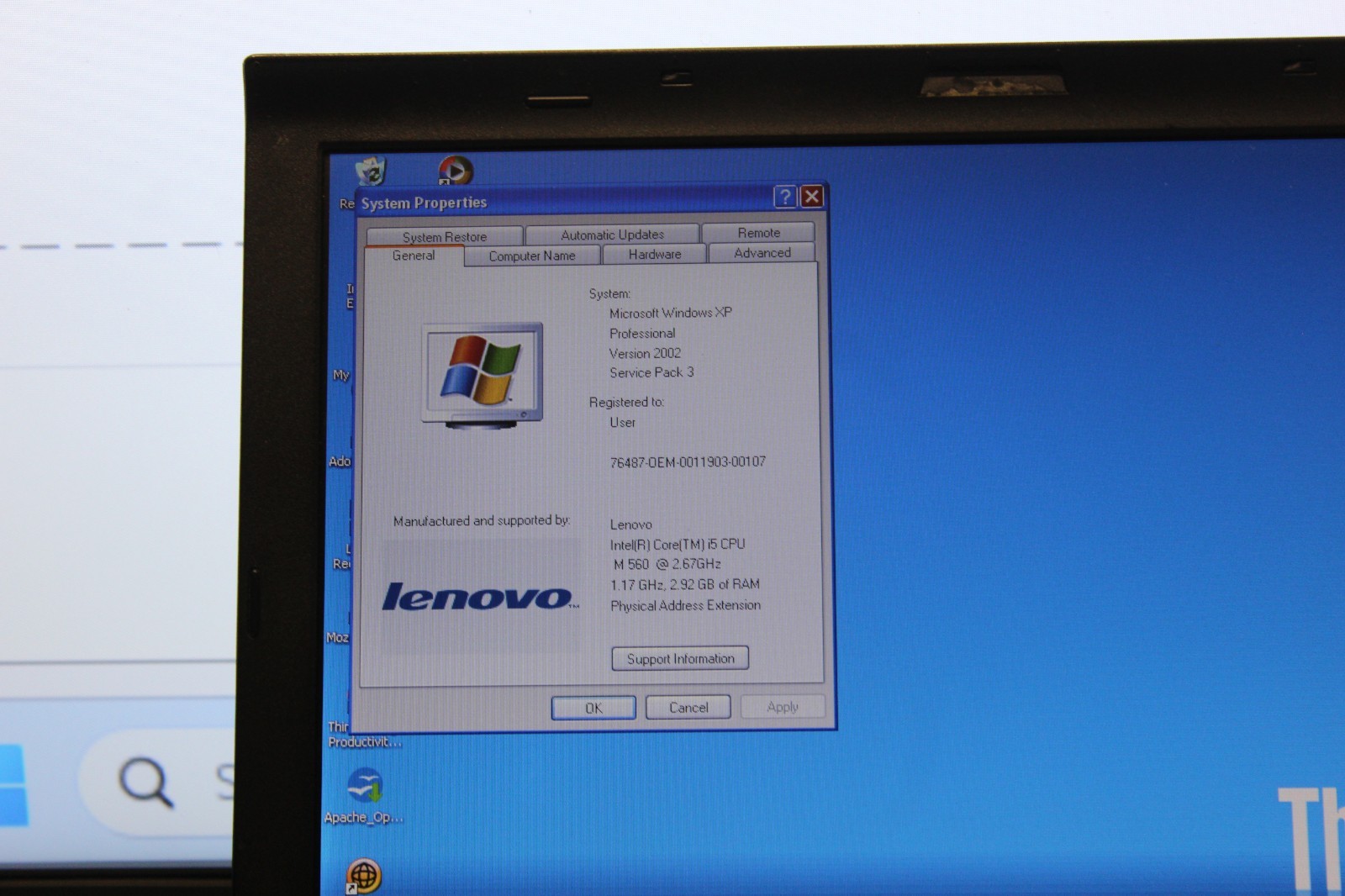Select the General tab
Viewport: 1345px width, 896px height.
coord(414,256)
